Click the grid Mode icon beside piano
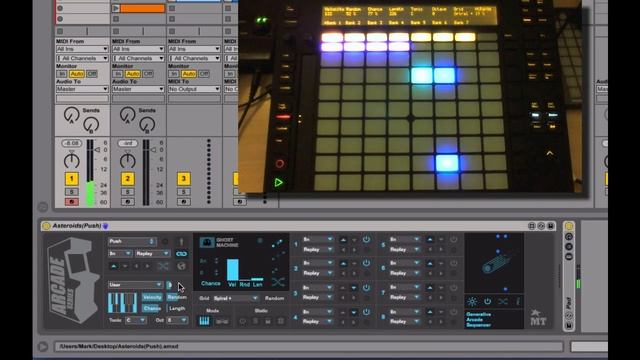Screen dimensions: 640x360 (x=222, y=321)
